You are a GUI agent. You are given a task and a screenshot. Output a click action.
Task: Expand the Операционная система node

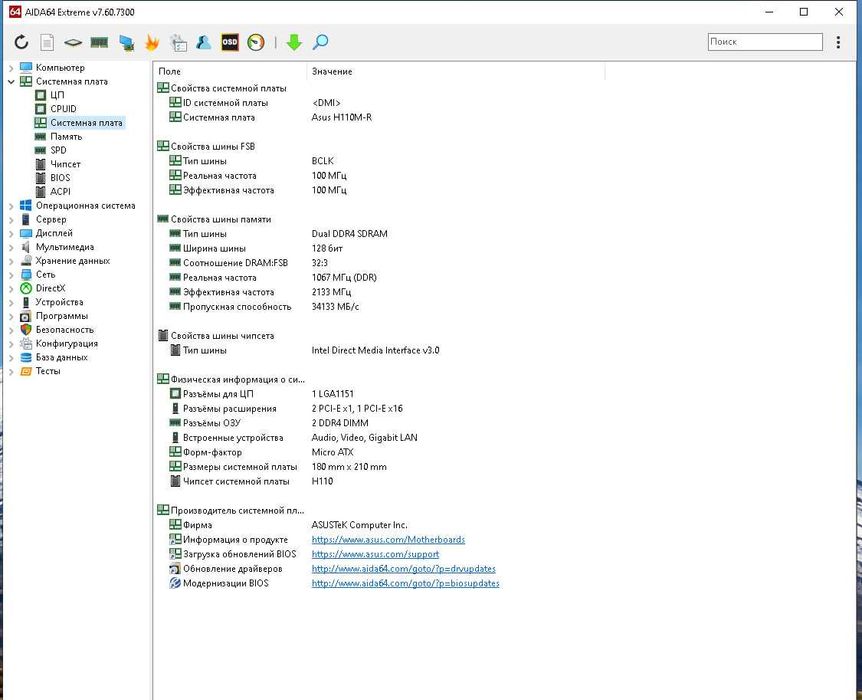pyautogui.click(x=11, y=206)
